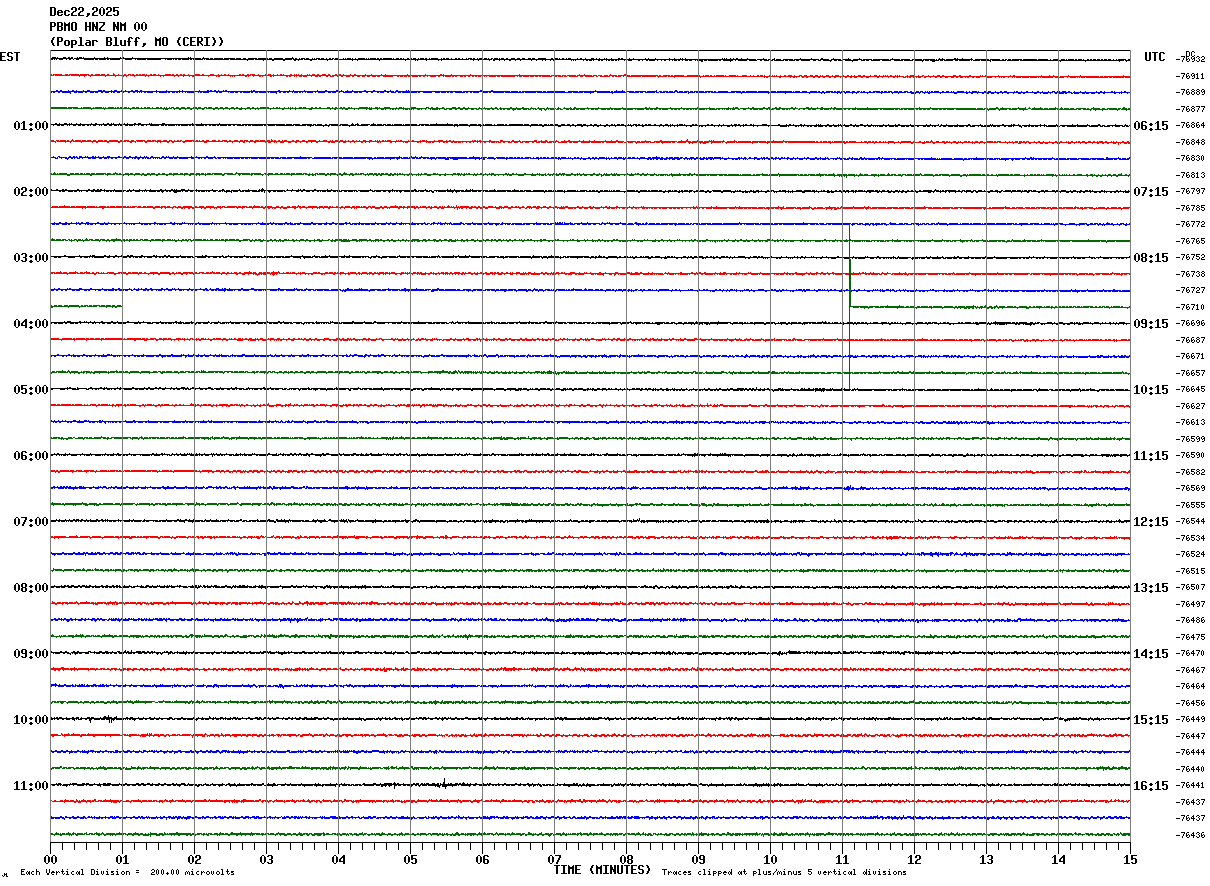1210x886 pixels.
Task: Click the 05:00 EST time label
Action: click(x=31, y=390)
